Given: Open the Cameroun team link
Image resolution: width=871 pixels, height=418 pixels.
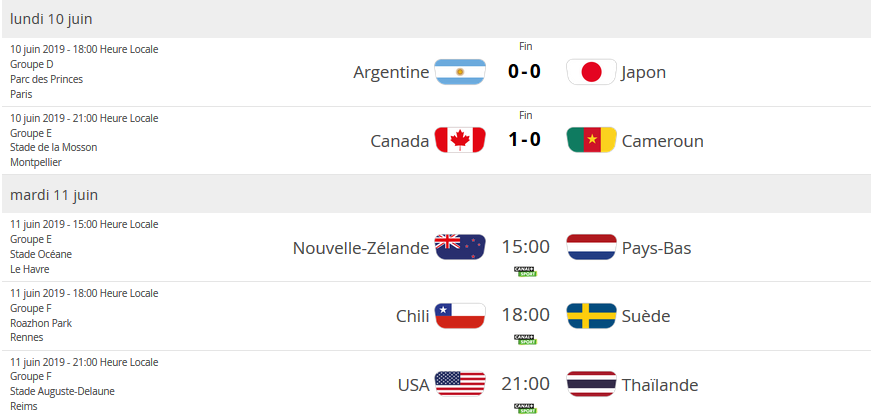Looking at the screenshot, I should tap(662, 141).
